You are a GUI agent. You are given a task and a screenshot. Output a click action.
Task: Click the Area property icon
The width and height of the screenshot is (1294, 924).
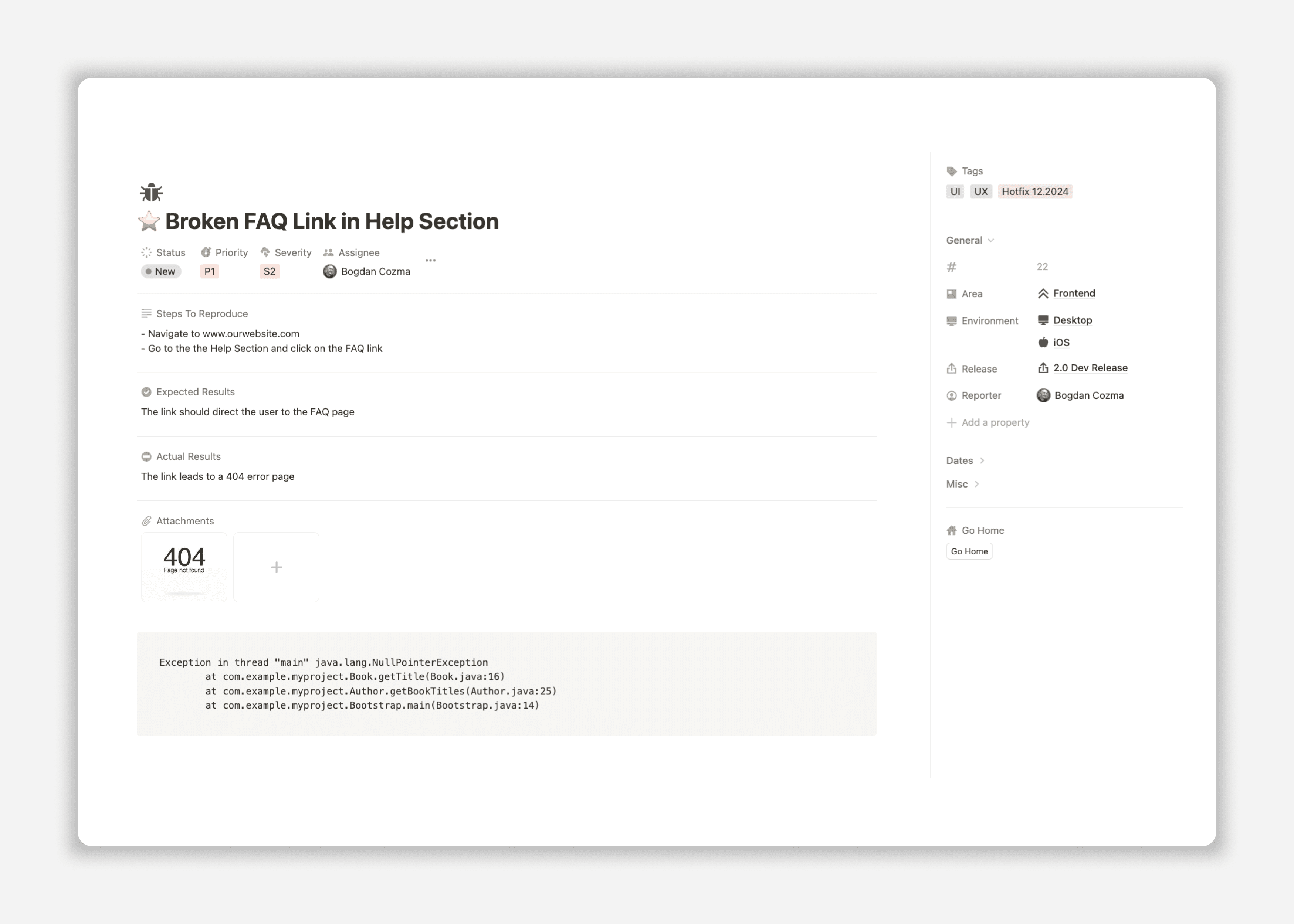click(951, 293)
